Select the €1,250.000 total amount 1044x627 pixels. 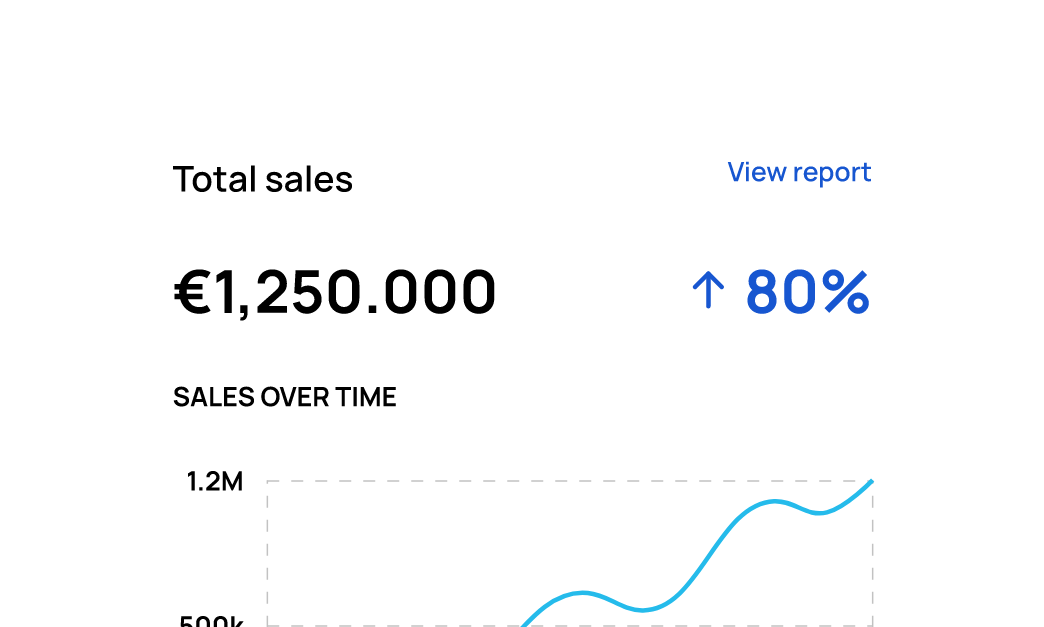pyautogui.click(x=335, y=293)
